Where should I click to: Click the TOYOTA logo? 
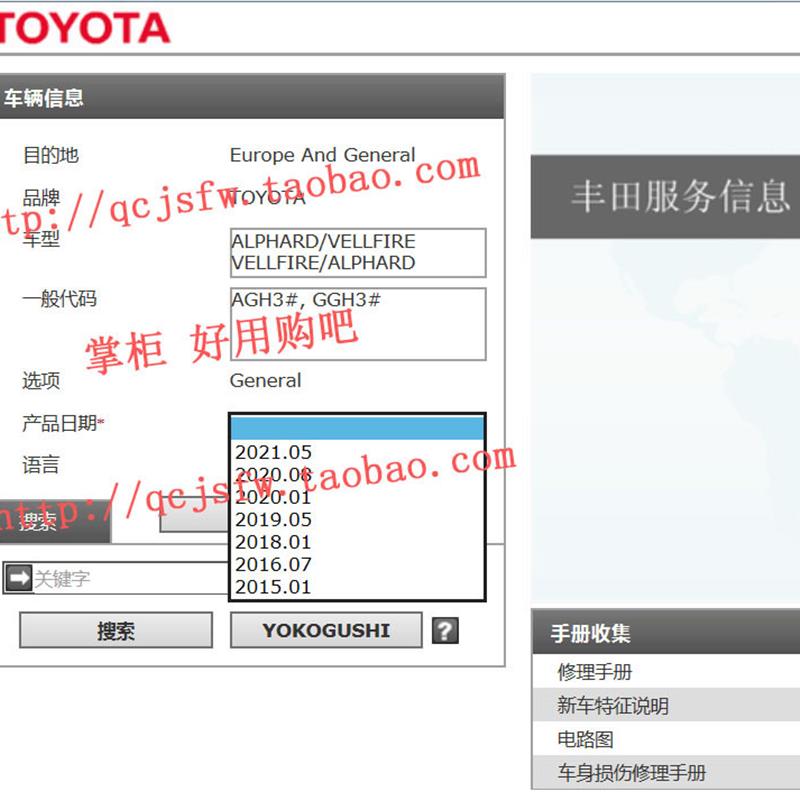click(x=84, y=28)
